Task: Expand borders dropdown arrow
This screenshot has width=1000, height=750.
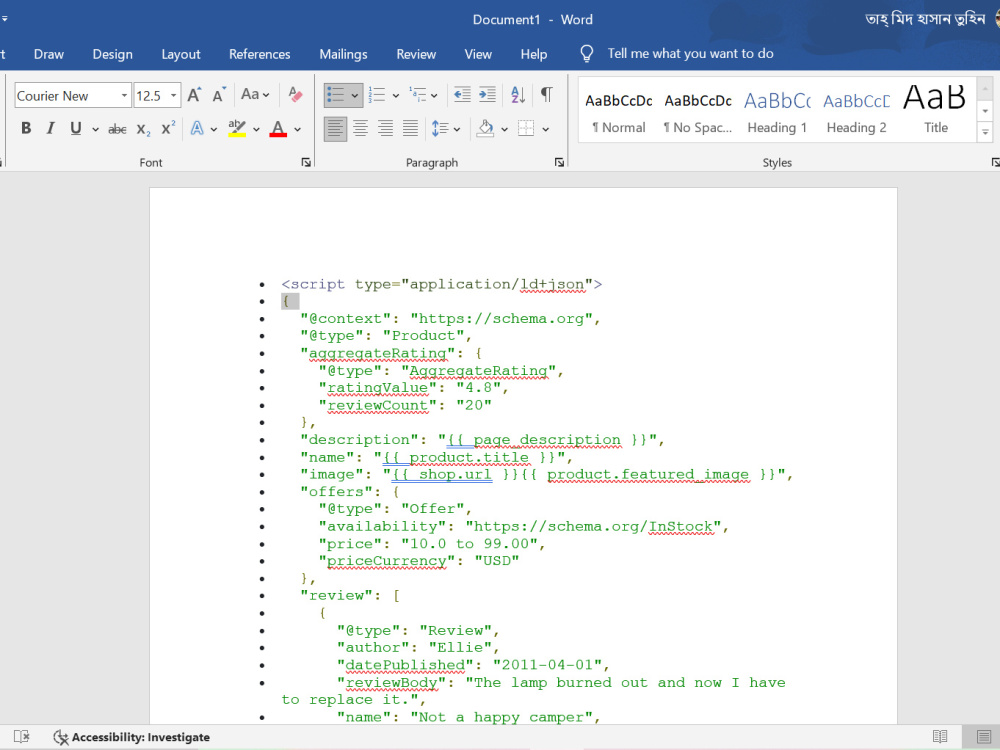Action: tap(546, 129)
